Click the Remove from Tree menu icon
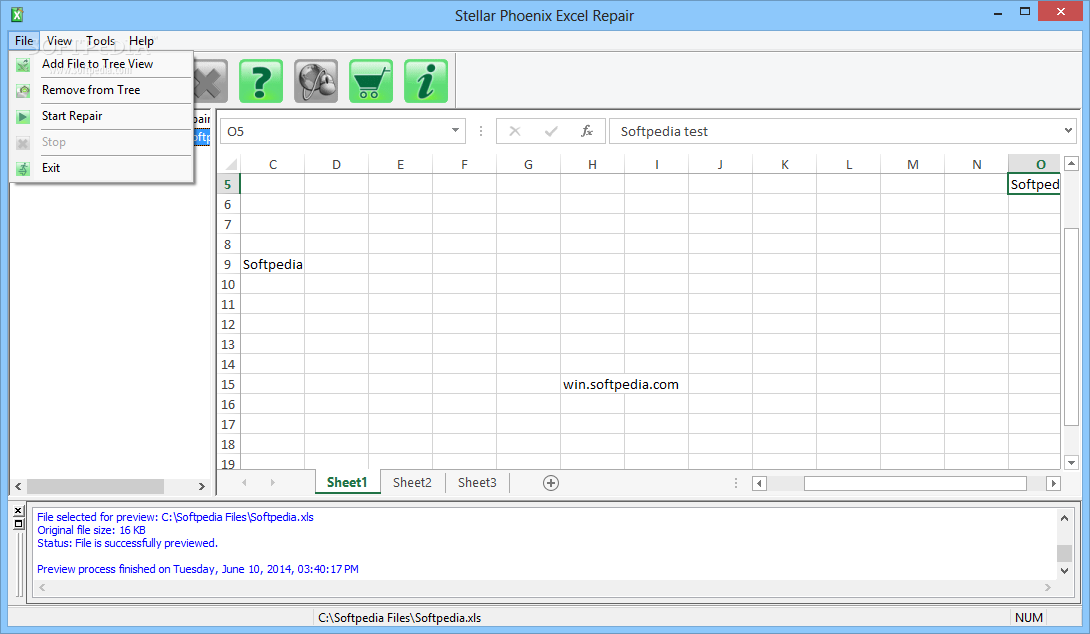 [23, 90]
